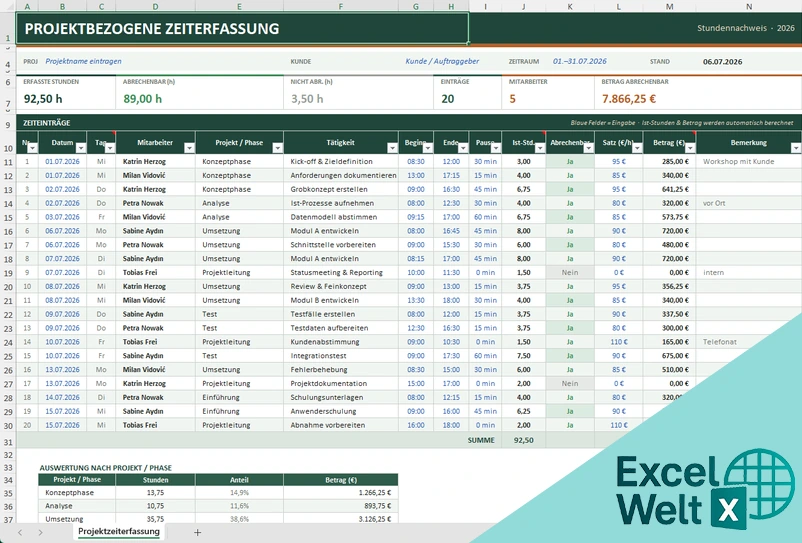This screenshot has height=543, width=802.
Task: Select column header D
Action: (x=155, y=6)
